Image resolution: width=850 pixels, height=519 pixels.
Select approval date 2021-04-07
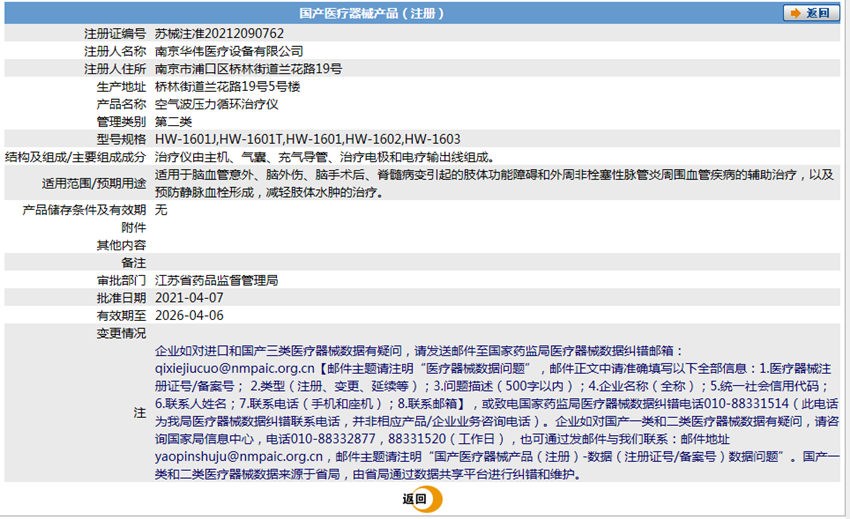(x=189, y=298)
